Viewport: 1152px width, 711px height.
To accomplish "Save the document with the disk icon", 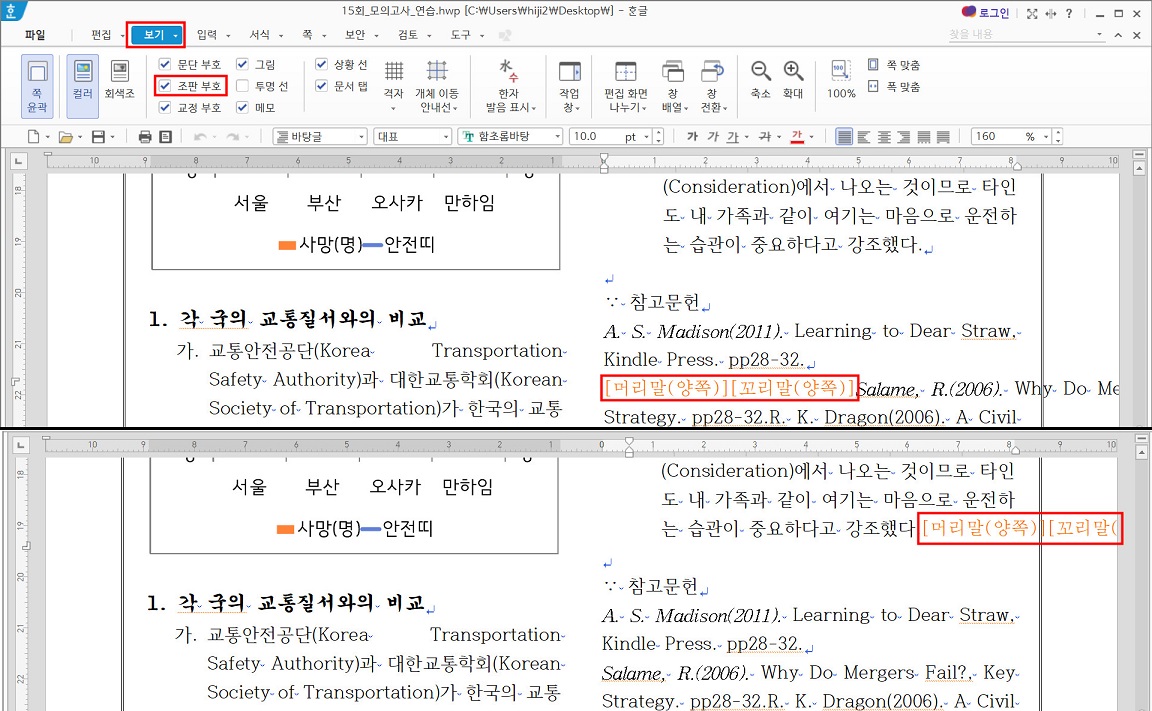I will [98, 137].
